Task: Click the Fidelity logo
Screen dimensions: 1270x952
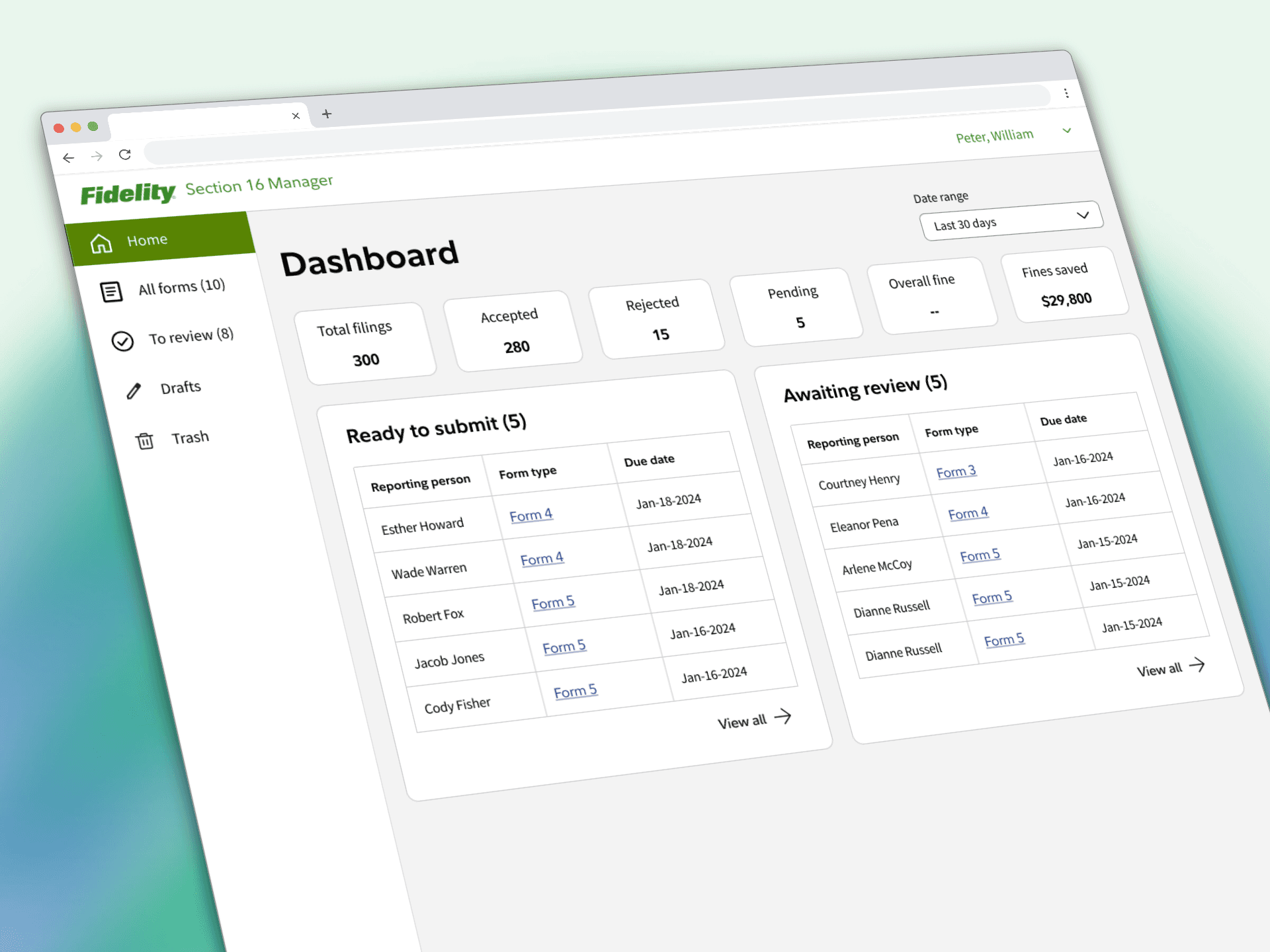Action: 128,194
